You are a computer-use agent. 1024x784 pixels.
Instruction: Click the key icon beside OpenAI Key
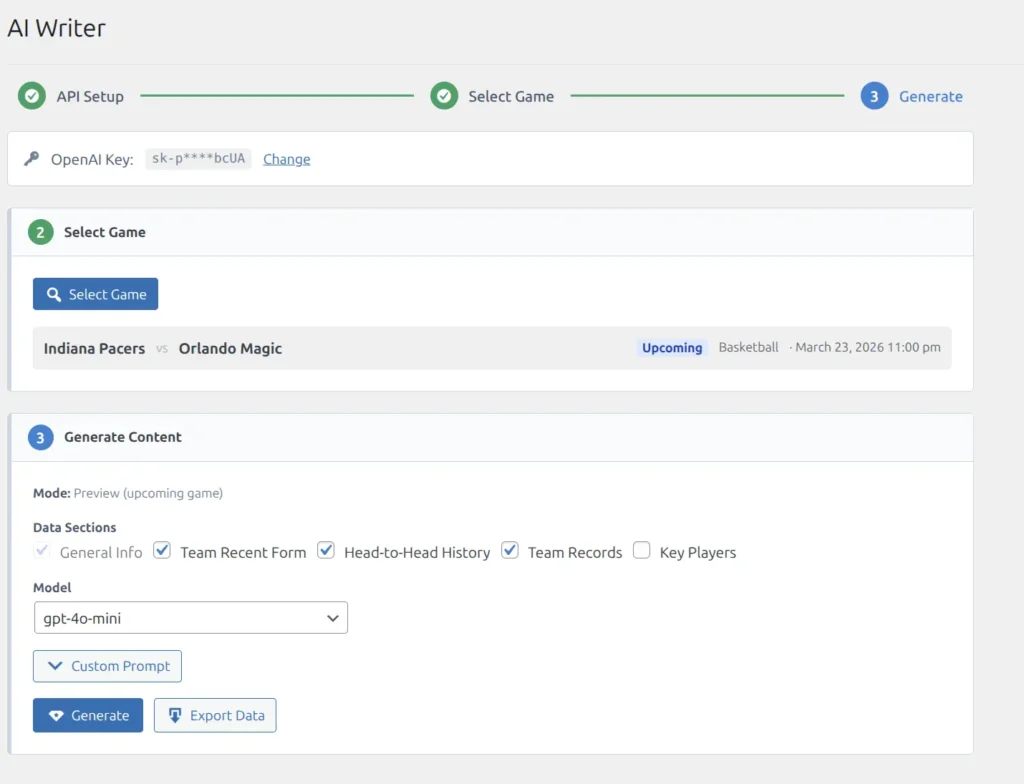point(31,159)
